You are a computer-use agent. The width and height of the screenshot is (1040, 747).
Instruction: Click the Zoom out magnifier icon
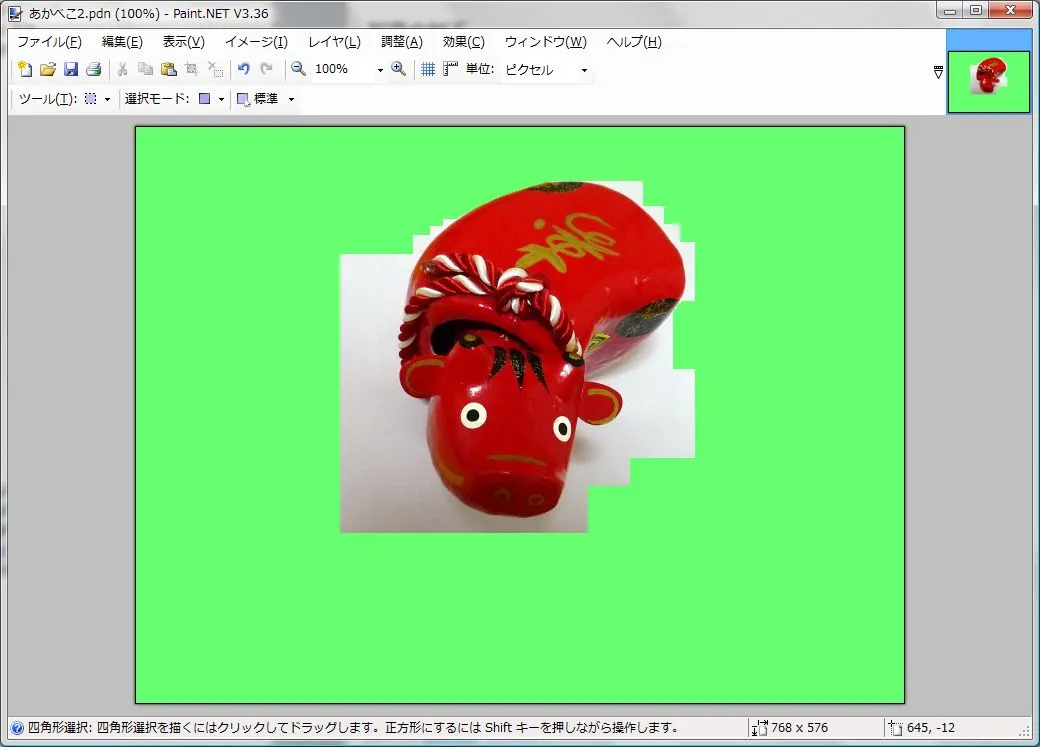point(298,69)
